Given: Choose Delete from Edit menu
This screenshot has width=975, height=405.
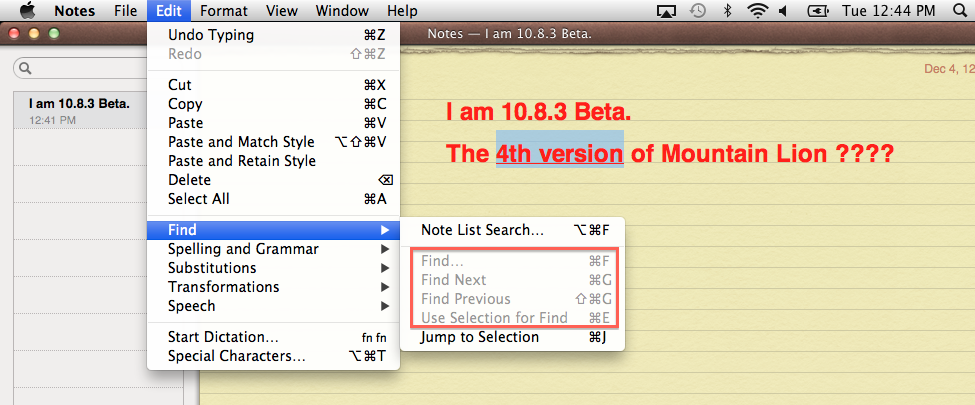Looking at the screenshot, I should (274, 180).
